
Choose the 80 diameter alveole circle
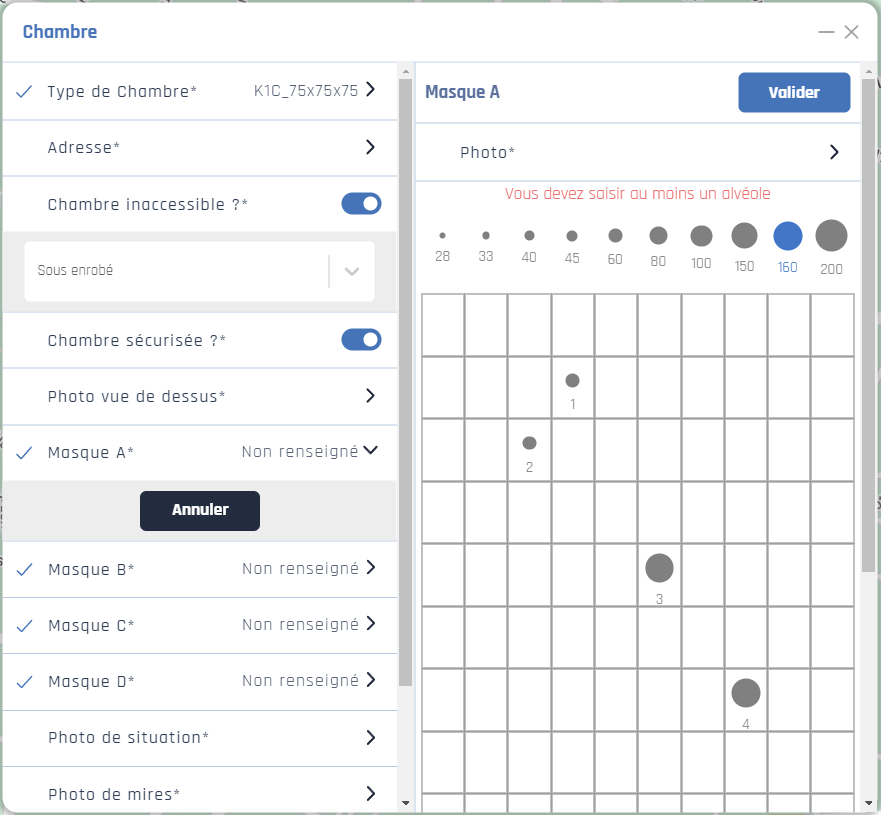[658, 236]
